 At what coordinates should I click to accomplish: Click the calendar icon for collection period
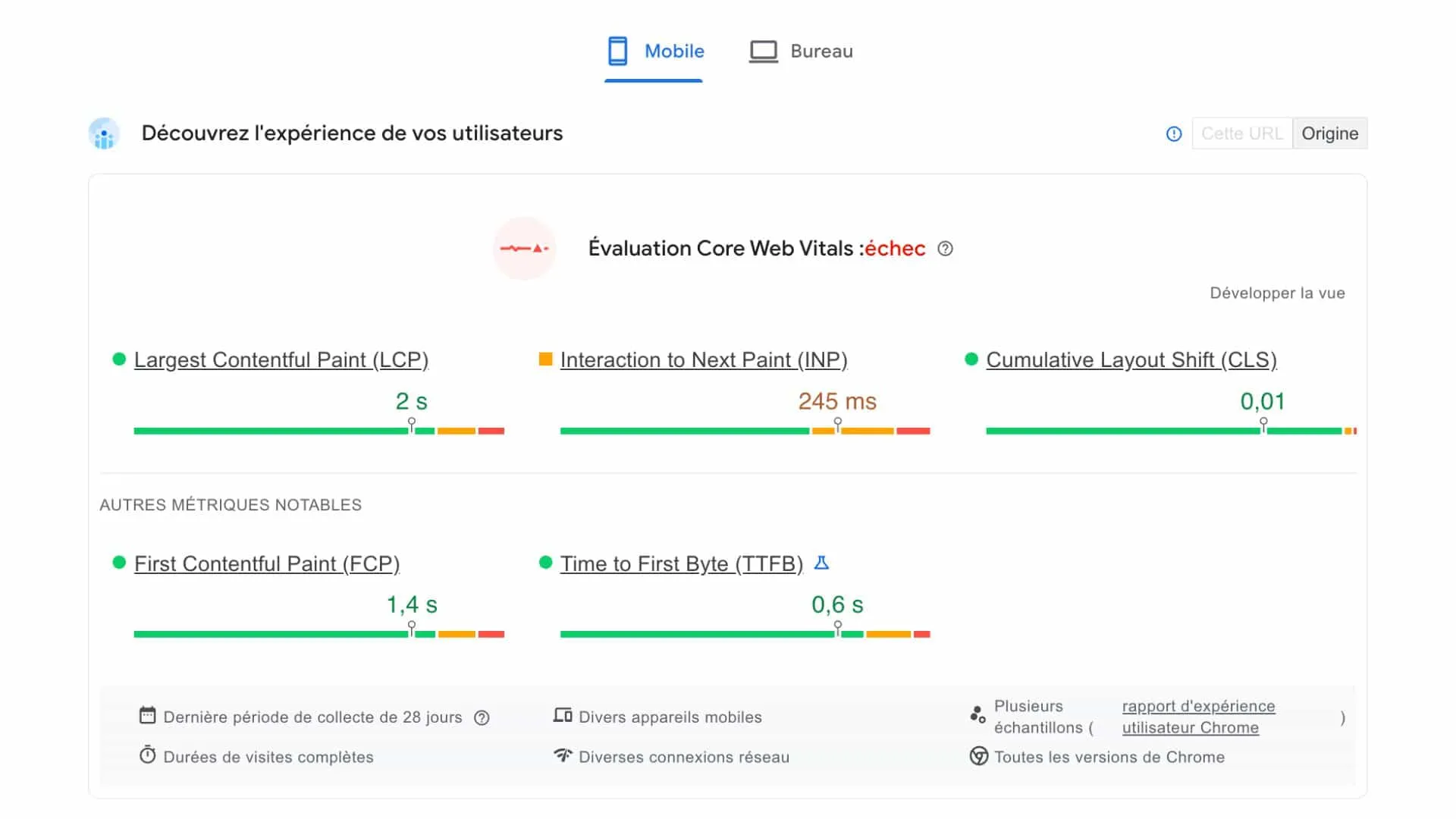[148, 715]
